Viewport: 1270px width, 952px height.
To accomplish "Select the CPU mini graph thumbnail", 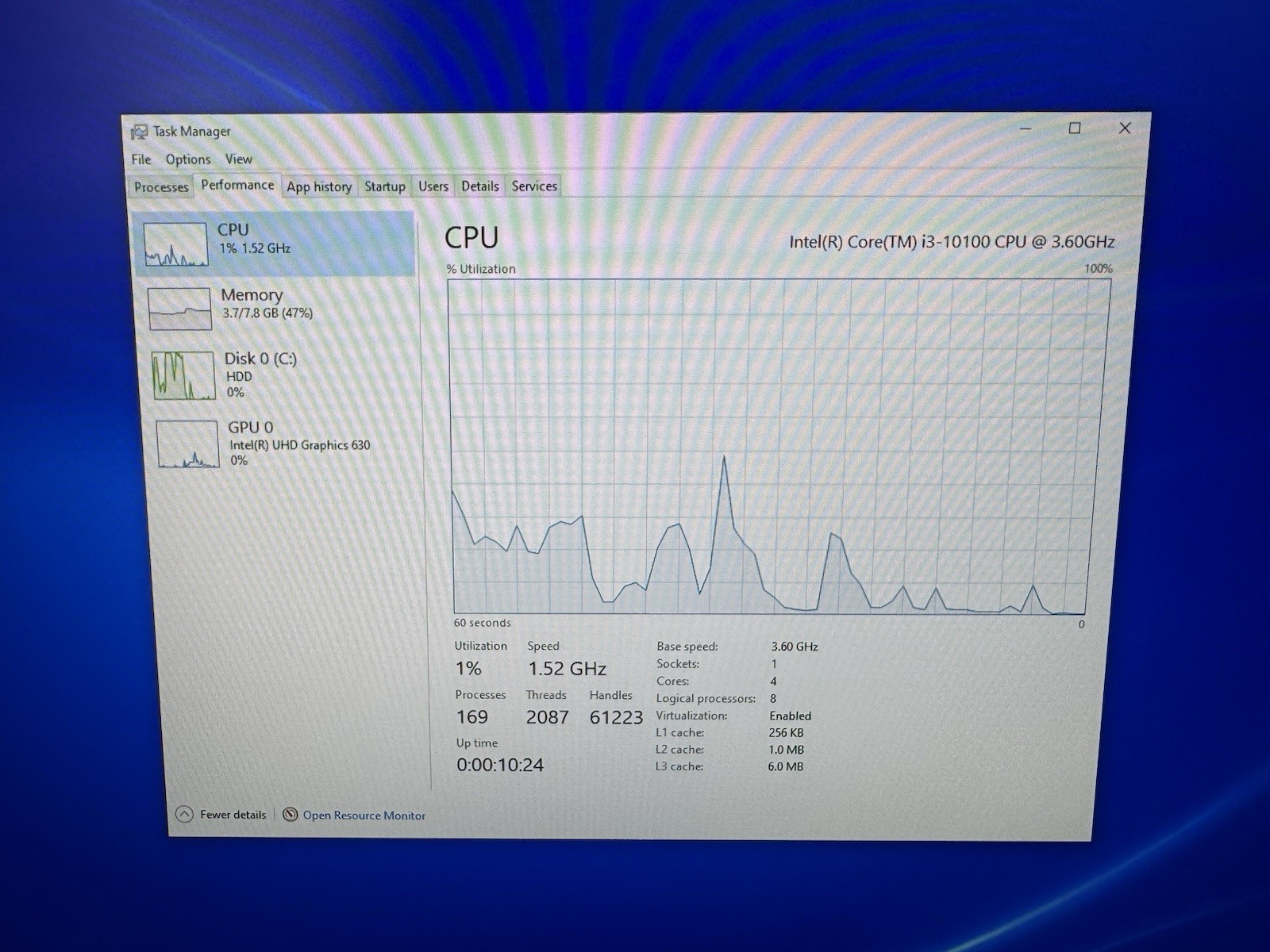I will (x=175, y=244).
